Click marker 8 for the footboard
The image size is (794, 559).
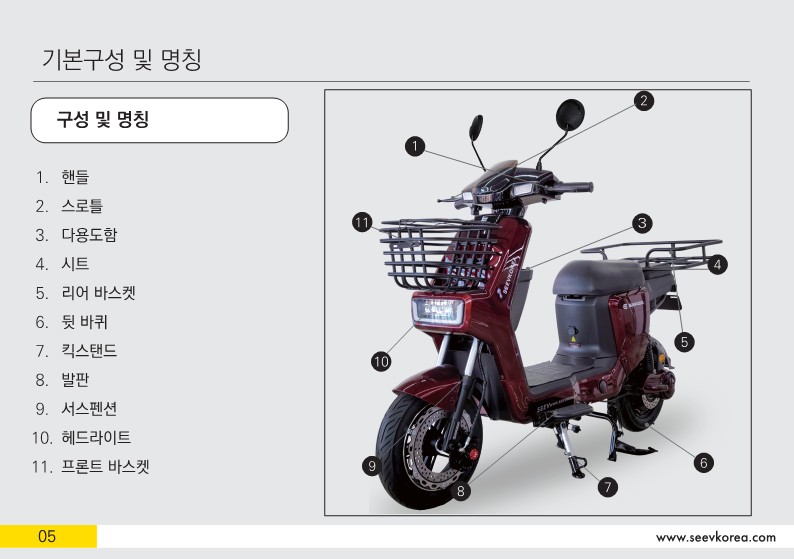(460, 491)
